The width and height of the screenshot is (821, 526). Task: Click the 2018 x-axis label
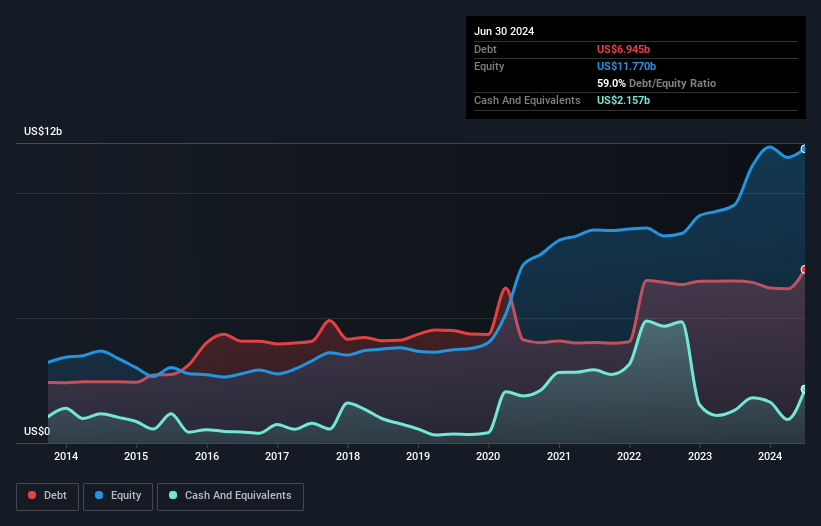tap(348, 456)
